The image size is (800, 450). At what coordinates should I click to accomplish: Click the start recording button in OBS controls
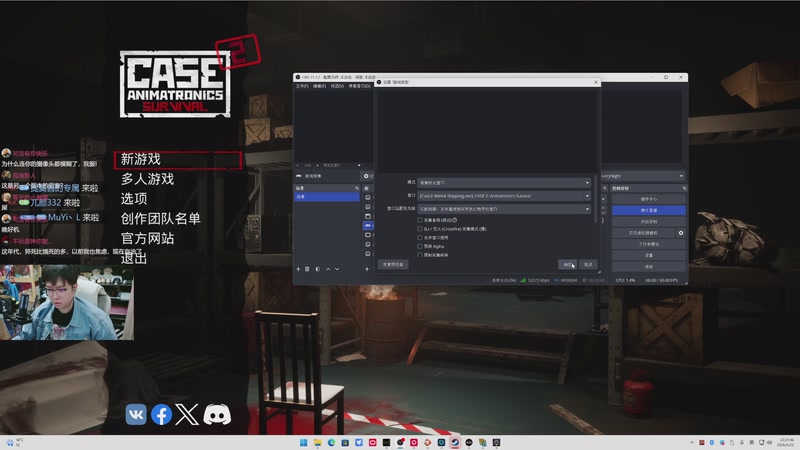coord(648,221)
